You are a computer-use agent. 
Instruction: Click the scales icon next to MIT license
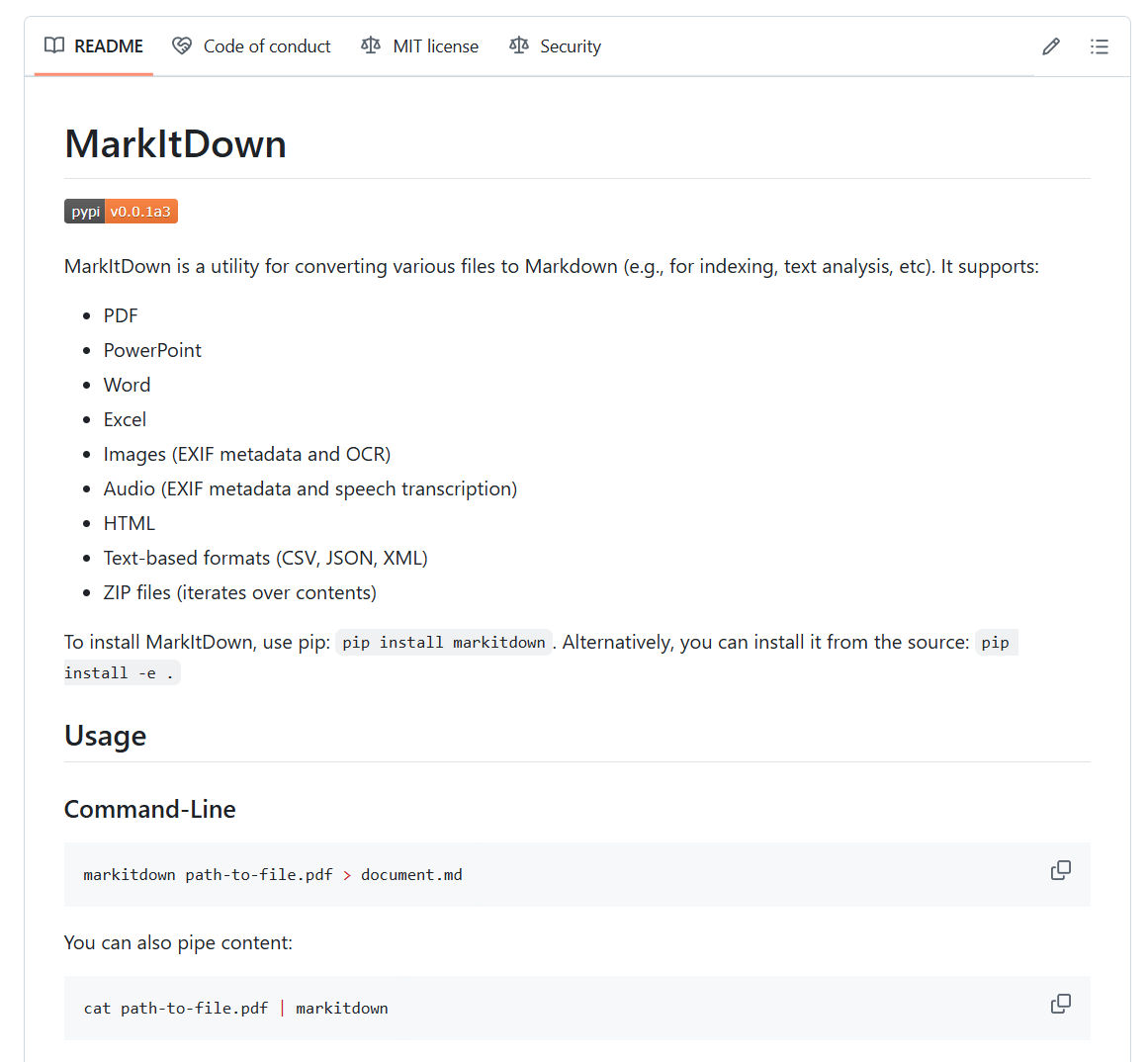[371, 45]
